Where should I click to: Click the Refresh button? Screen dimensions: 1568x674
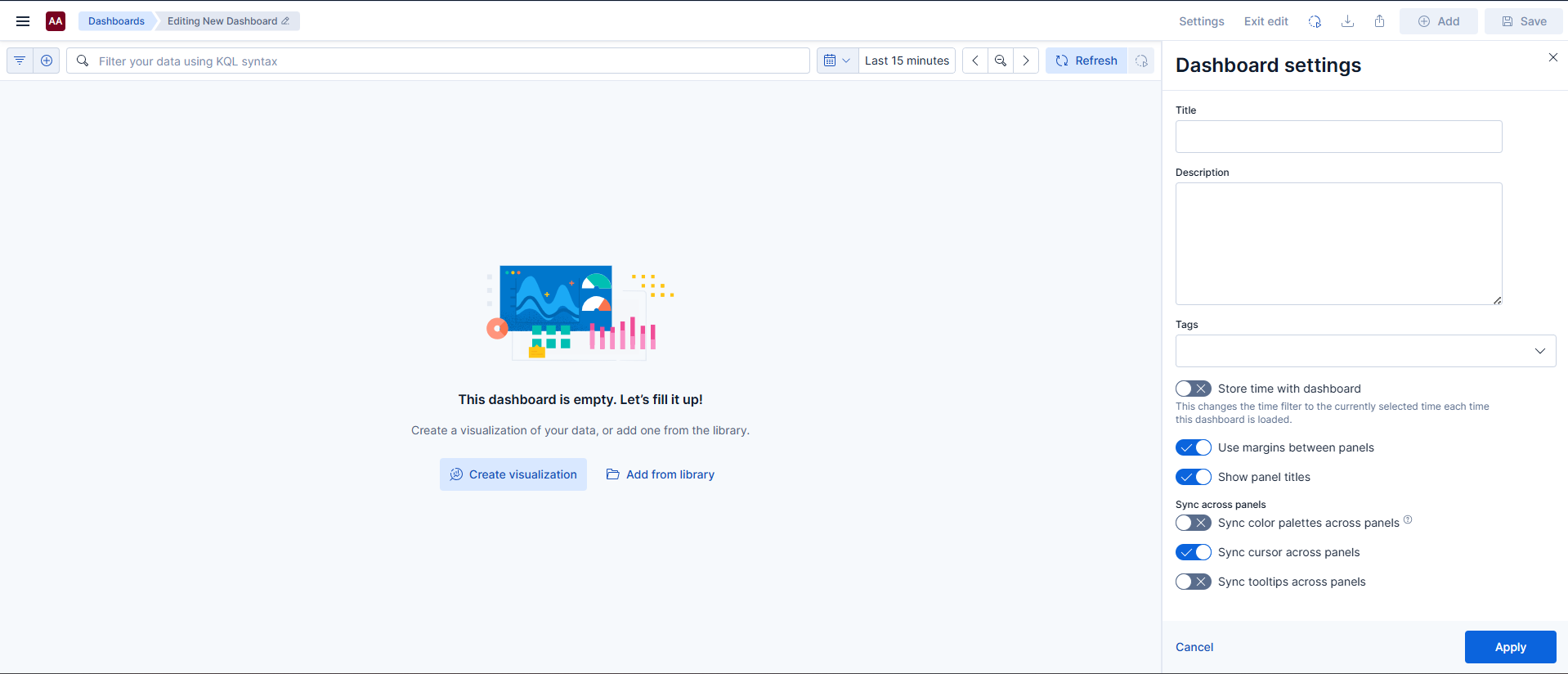pyautogui.click(x=1086, y=61)
